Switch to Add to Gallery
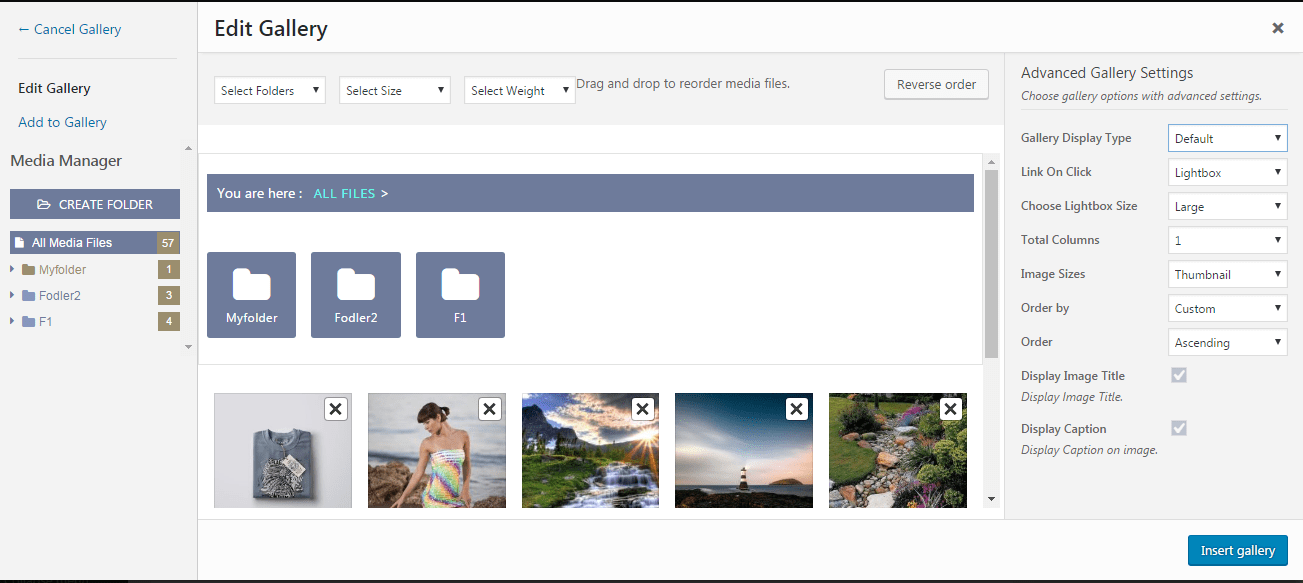Screen dimensions: 1303x583 [62, 122]
